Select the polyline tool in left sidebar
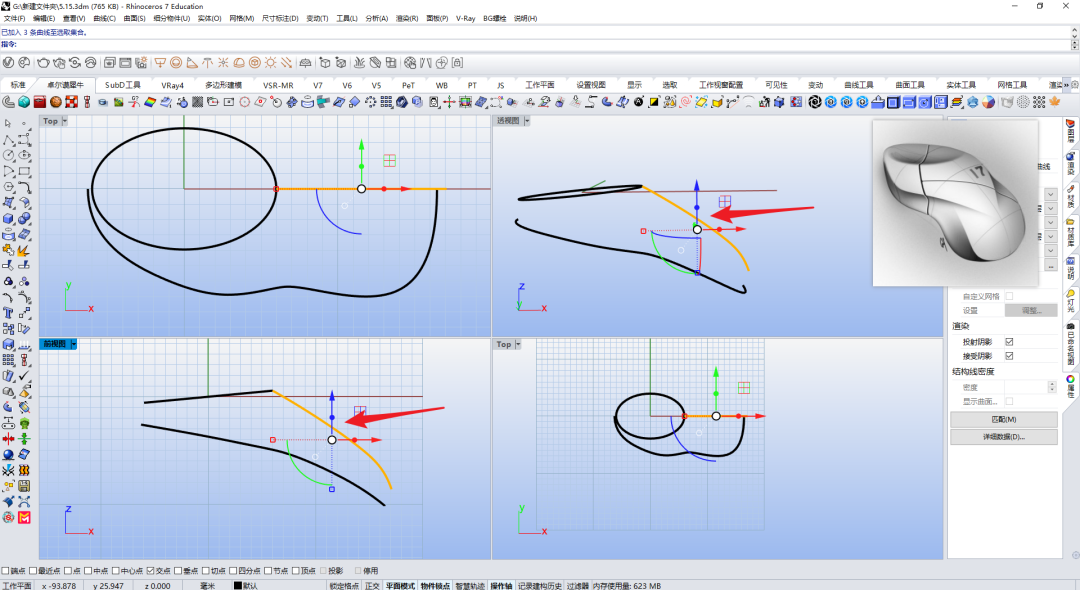 tap(8, 140)
